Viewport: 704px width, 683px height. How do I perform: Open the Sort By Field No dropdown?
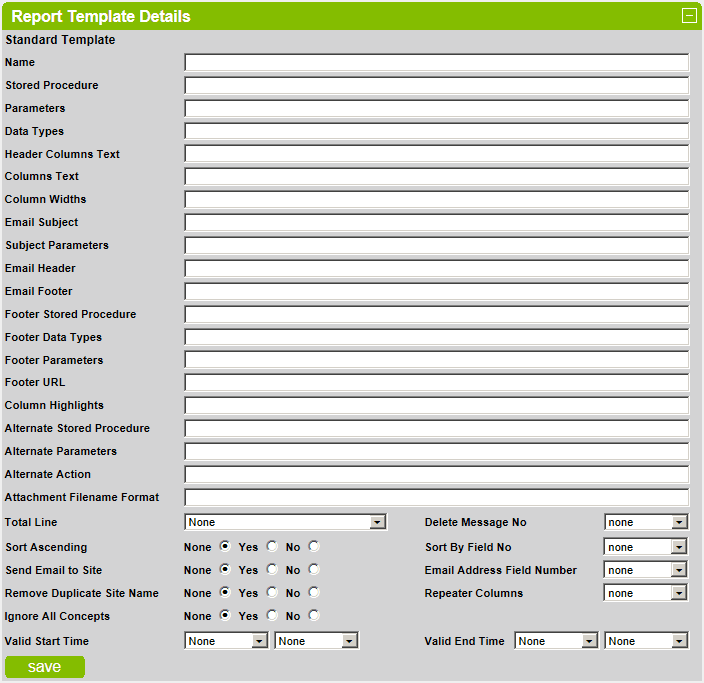[645, 547]
